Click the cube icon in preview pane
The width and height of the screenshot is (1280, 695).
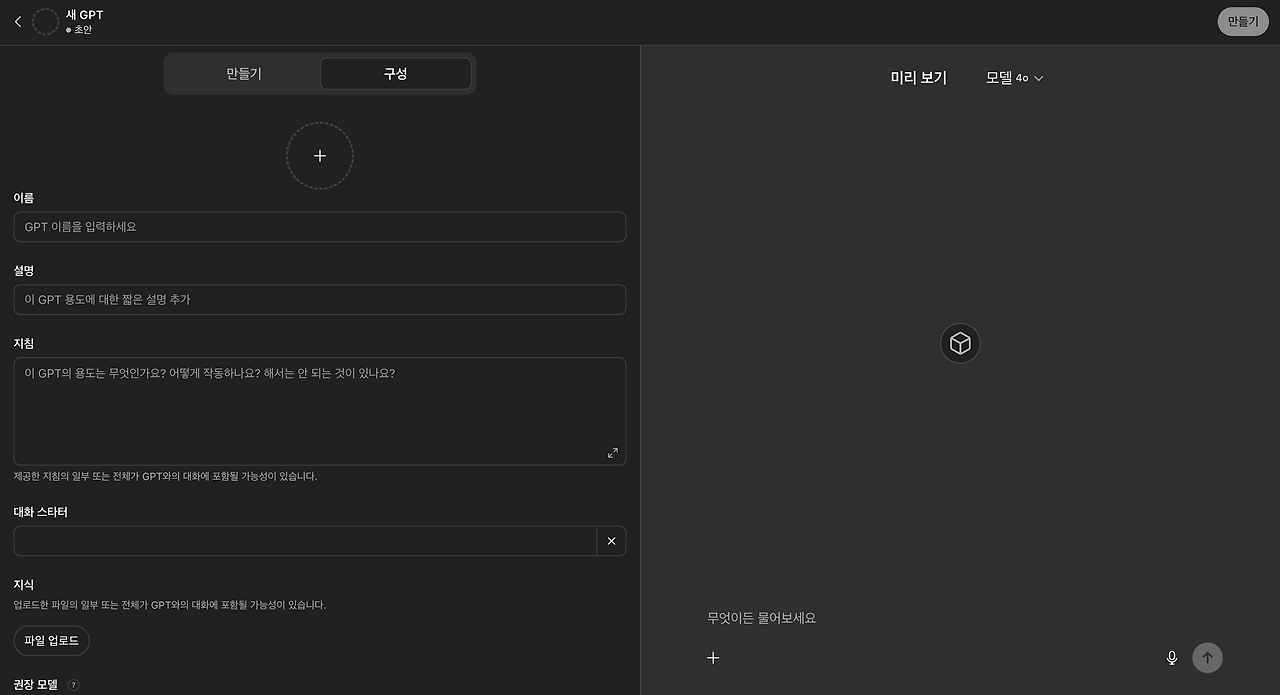click(x=960, y=344)
